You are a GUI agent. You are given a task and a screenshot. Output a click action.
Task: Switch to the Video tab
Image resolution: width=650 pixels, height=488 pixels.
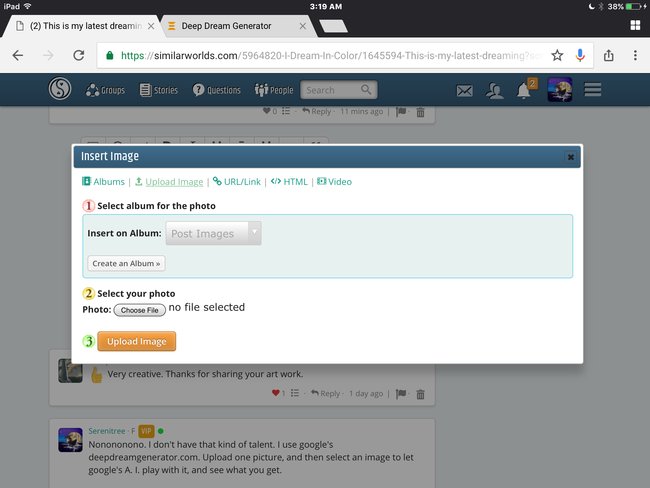(334, 182)
